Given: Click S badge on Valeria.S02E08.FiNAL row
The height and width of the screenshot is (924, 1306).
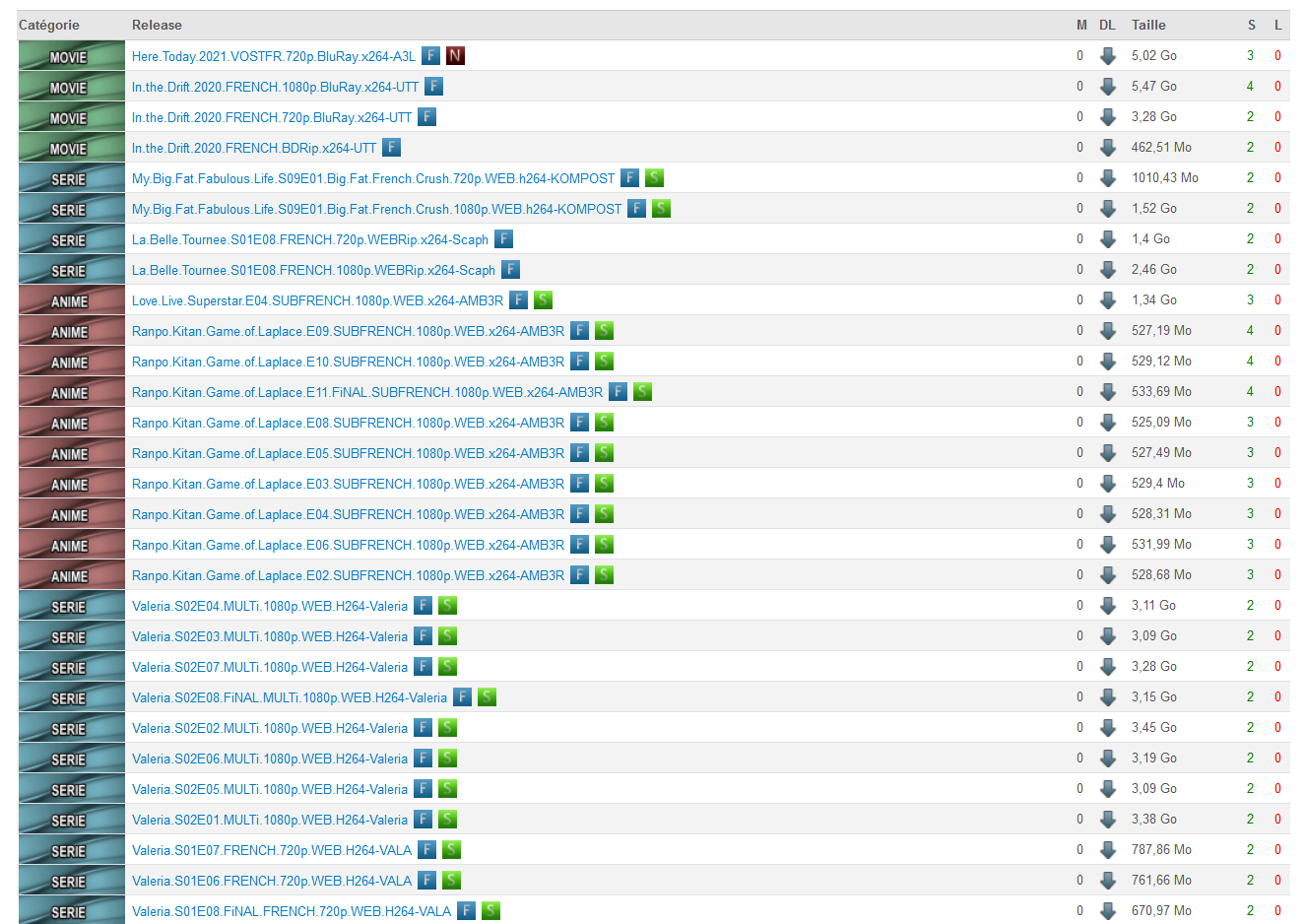Looking at the screenshot, I should pos(487,697).
